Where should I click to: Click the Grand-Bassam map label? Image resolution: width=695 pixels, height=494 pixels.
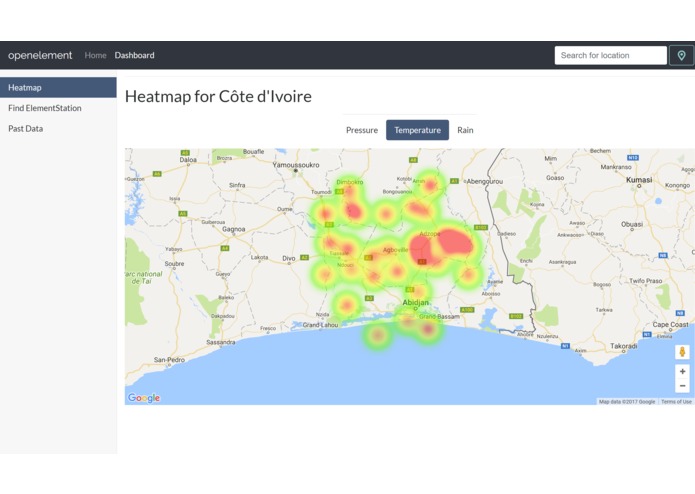439,317
